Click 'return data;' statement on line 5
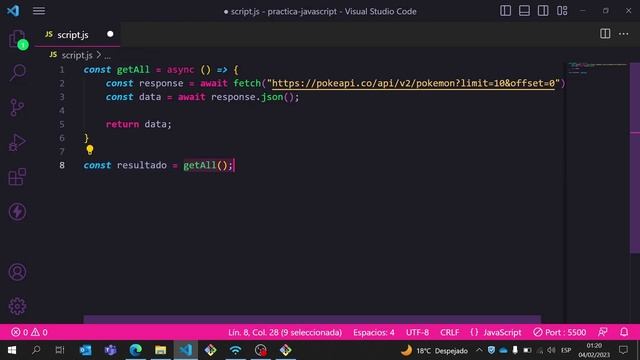Viewport: 640px width, 360px height. coord(139,124)
